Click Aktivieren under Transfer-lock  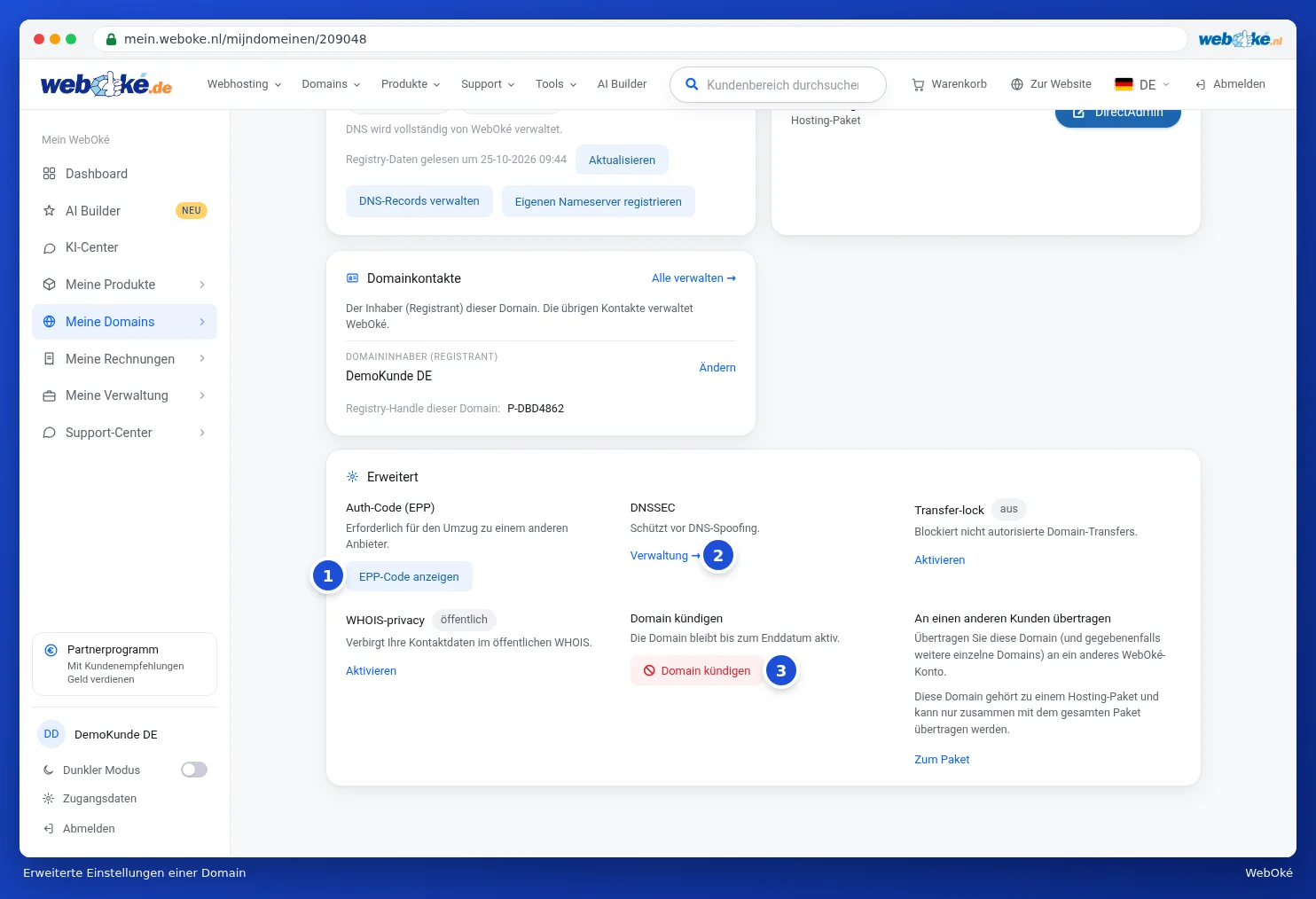pos(940,560)
